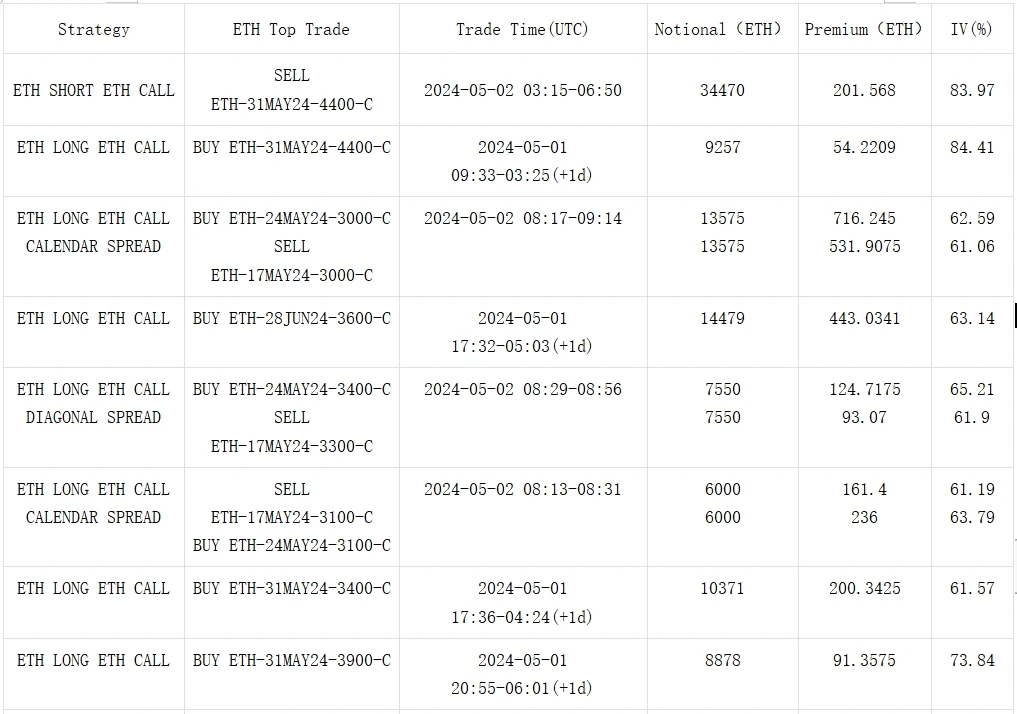Screen dimensions: 1017x714
Task: Click the premium value 443.0341
Action: [x=864, y=318]
